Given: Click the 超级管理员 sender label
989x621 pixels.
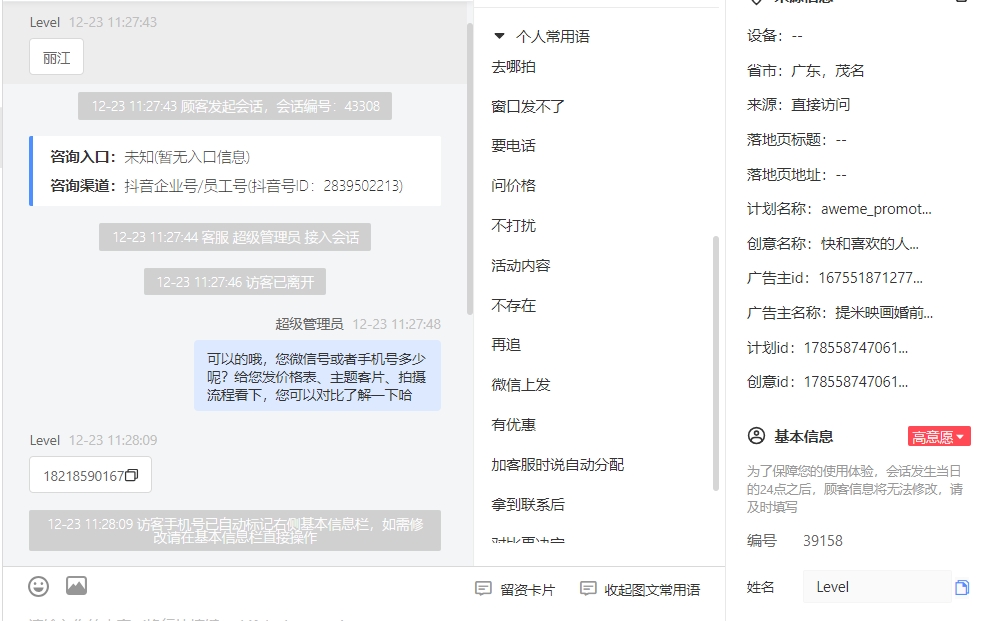Looking at the screenshot, I should pyautogui.click(x=309, y=324).
